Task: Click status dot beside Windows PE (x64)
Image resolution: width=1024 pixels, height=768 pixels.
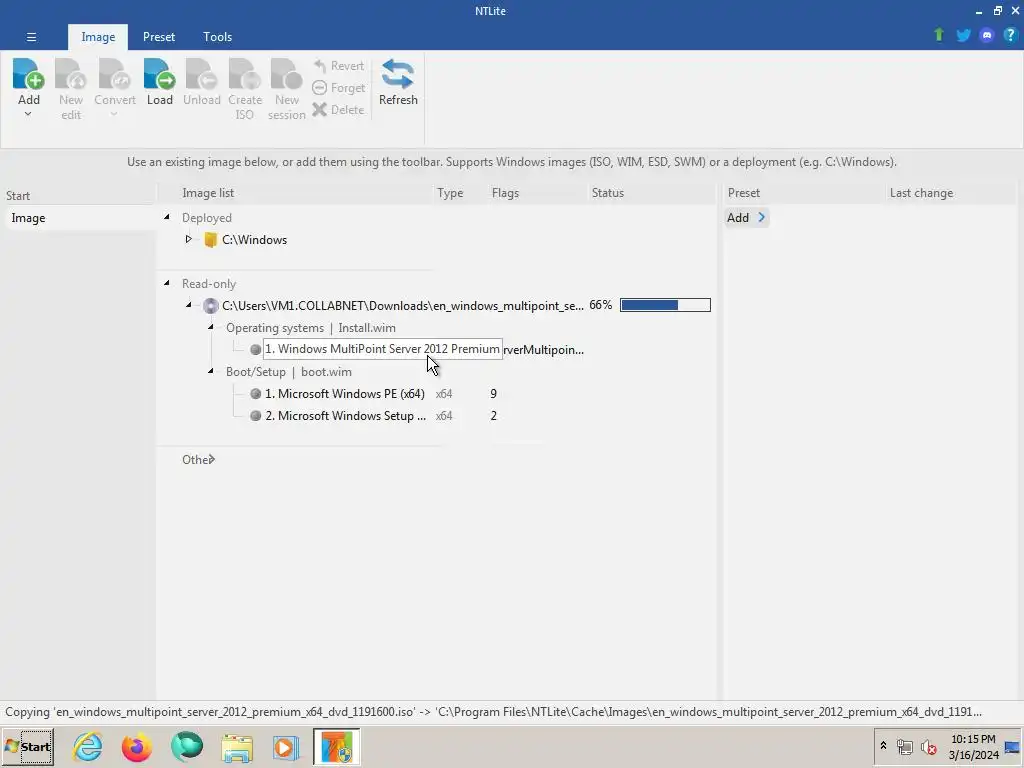Action: click(255, 394)
